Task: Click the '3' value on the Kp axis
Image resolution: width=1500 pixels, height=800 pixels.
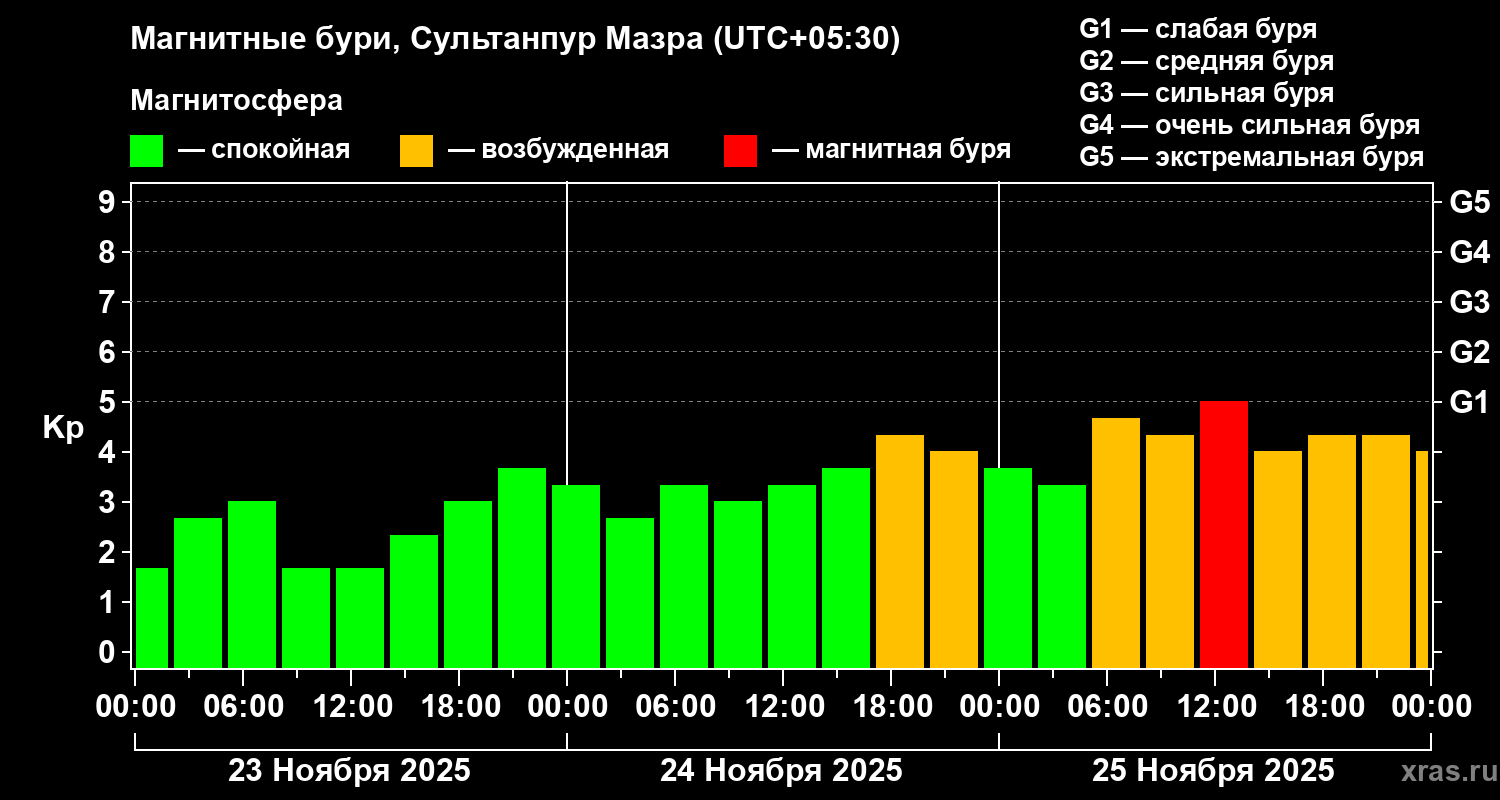Action: 109,502
